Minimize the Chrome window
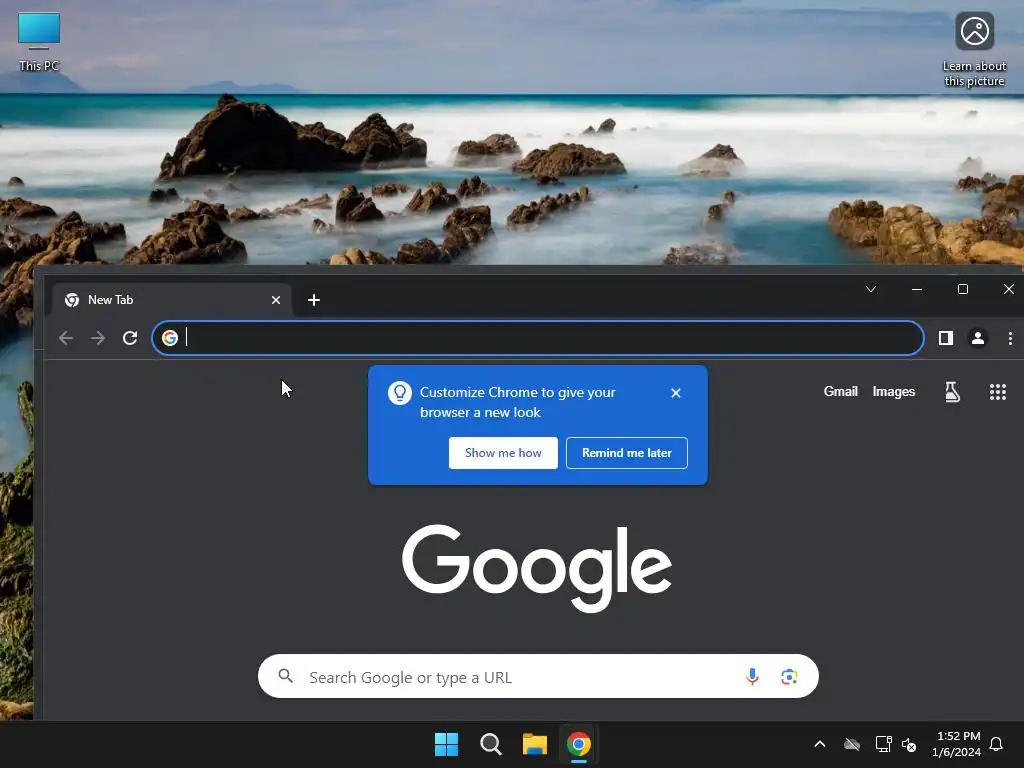The height and width of the screenshot is (768, 1024). [x=917, y=289]
